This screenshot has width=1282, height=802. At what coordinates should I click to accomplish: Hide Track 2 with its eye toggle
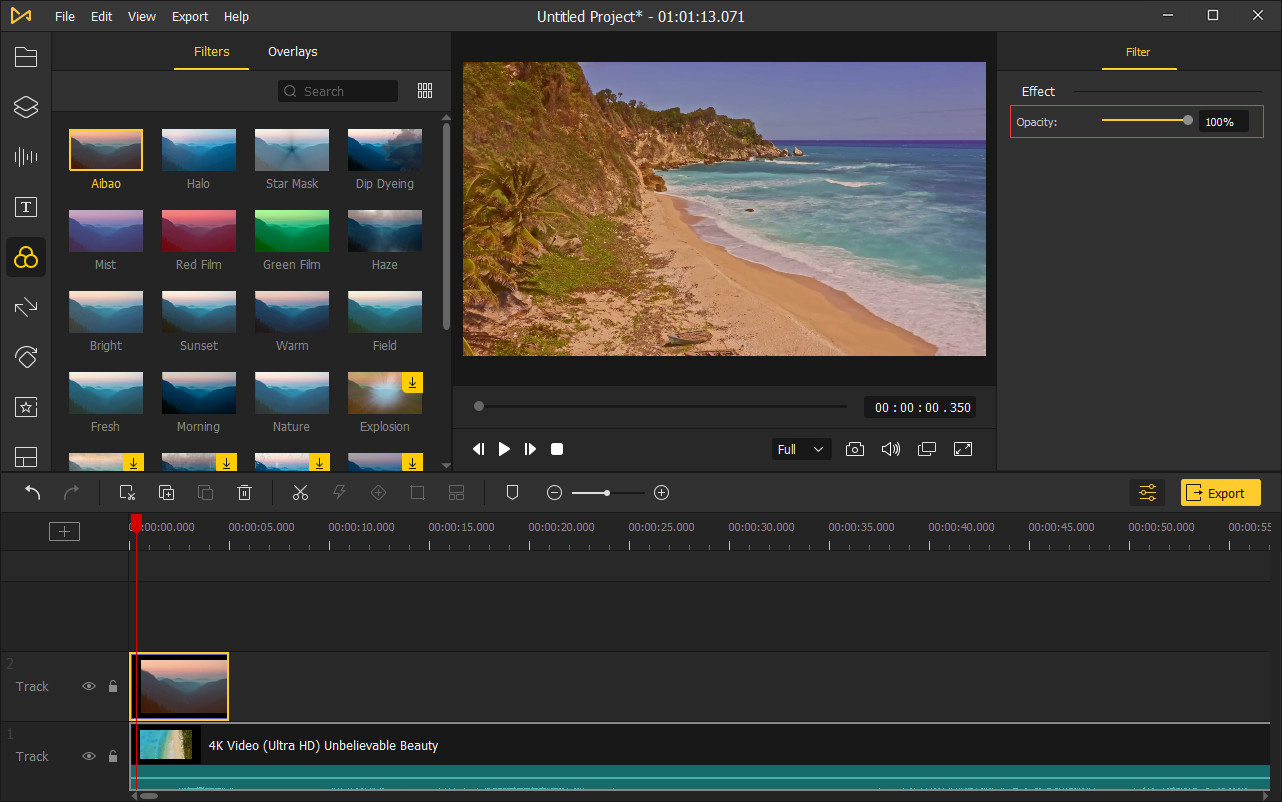(89, 686)
